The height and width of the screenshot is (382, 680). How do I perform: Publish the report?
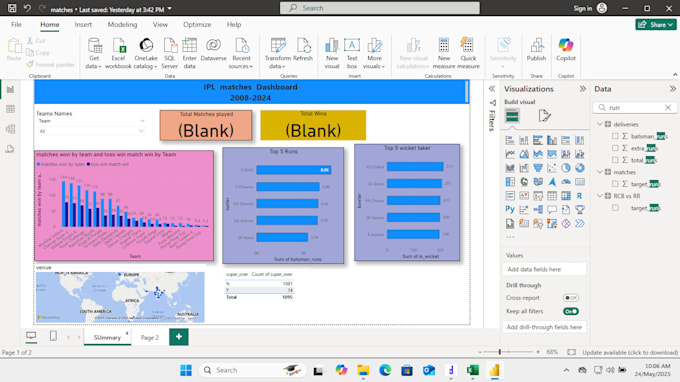point(536,49)
